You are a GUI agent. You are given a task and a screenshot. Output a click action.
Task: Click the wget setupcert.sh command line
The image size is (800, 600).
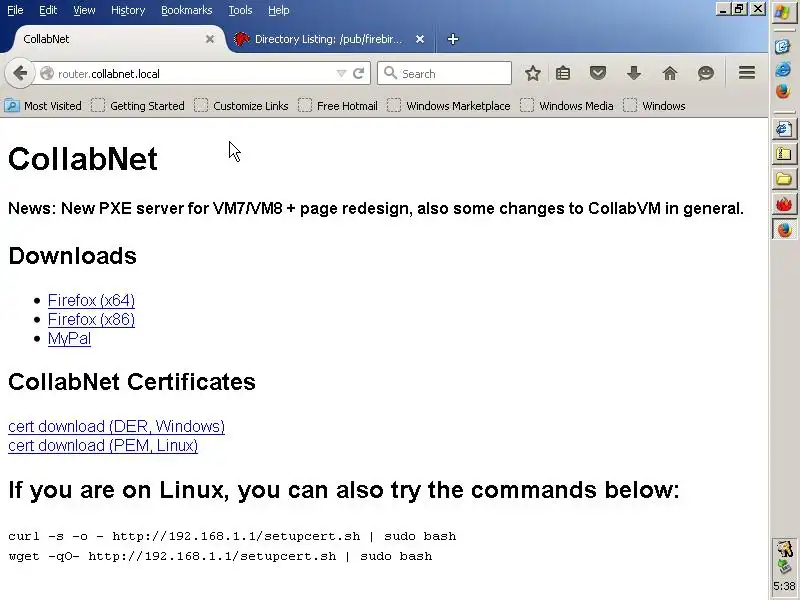[x=220, y=556]
